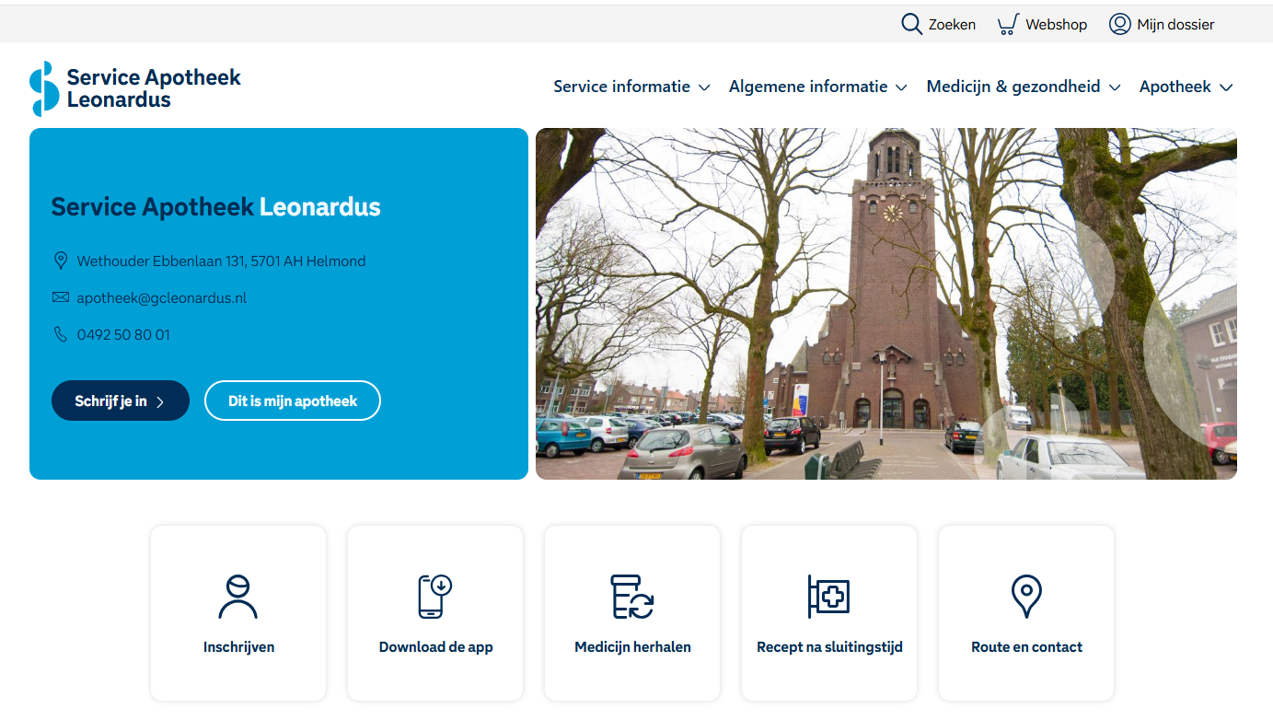Open the Apotheek dropdown menu
Image resolution: width=1273 pixels, height=720 pixels.
point(1185,87)
